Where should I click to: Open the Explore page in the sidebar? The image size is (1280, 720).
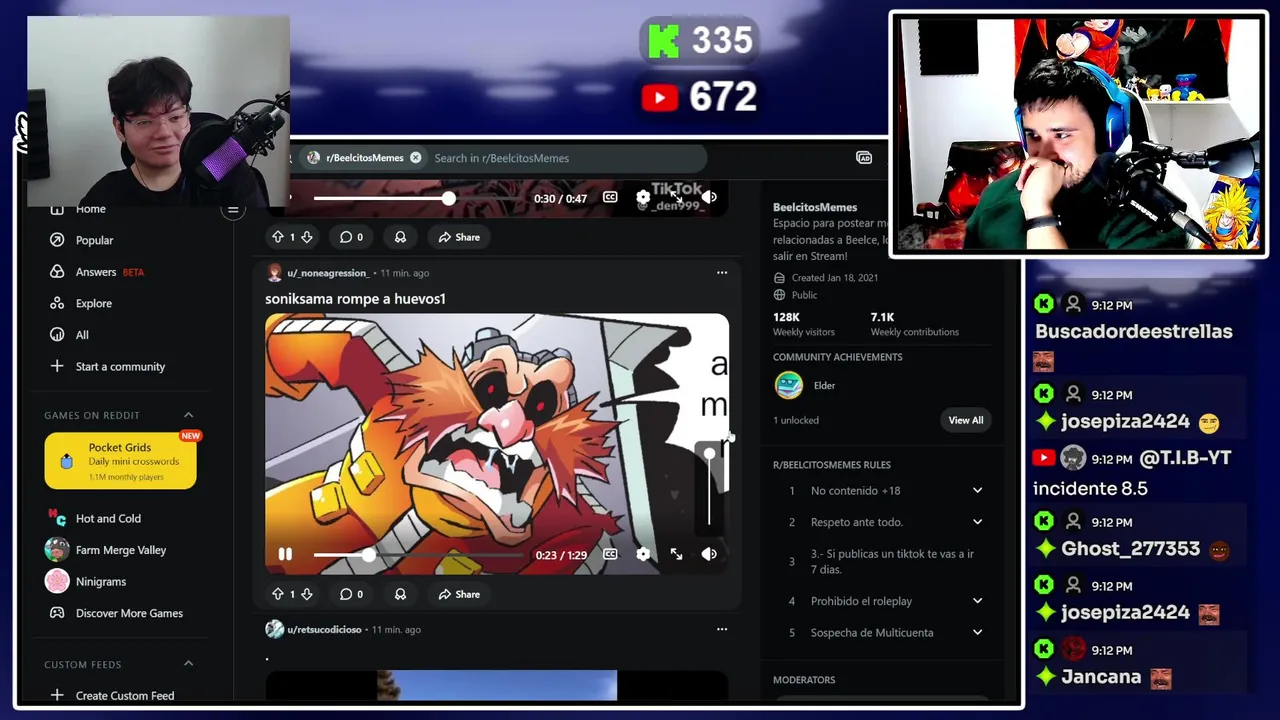tap(94, 303)
